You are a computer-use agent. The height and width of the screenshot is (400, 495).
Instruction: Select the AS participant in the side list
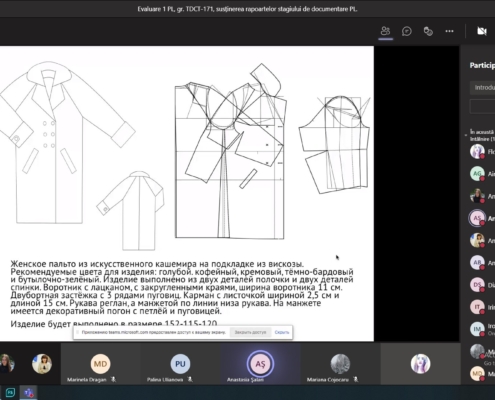point(477,218)
